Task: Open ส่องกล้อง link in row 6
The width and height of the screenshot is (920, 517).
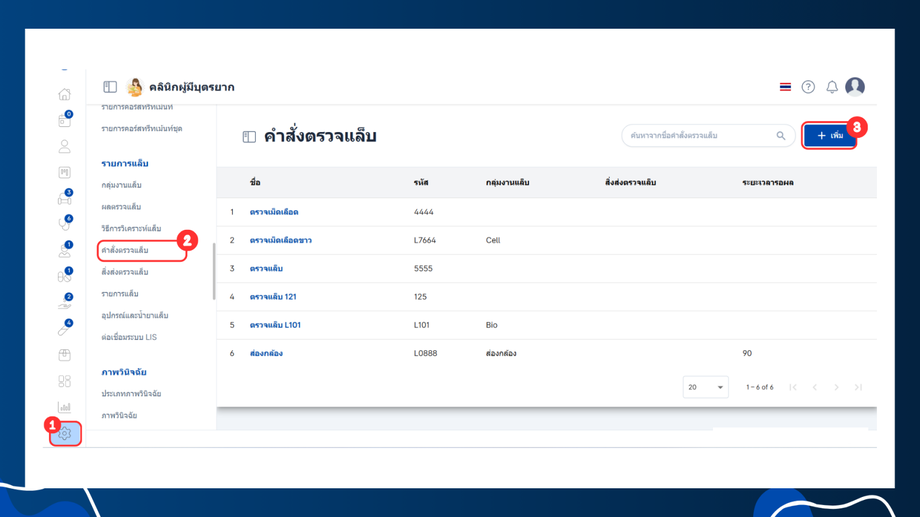Action: pos(266,353)
